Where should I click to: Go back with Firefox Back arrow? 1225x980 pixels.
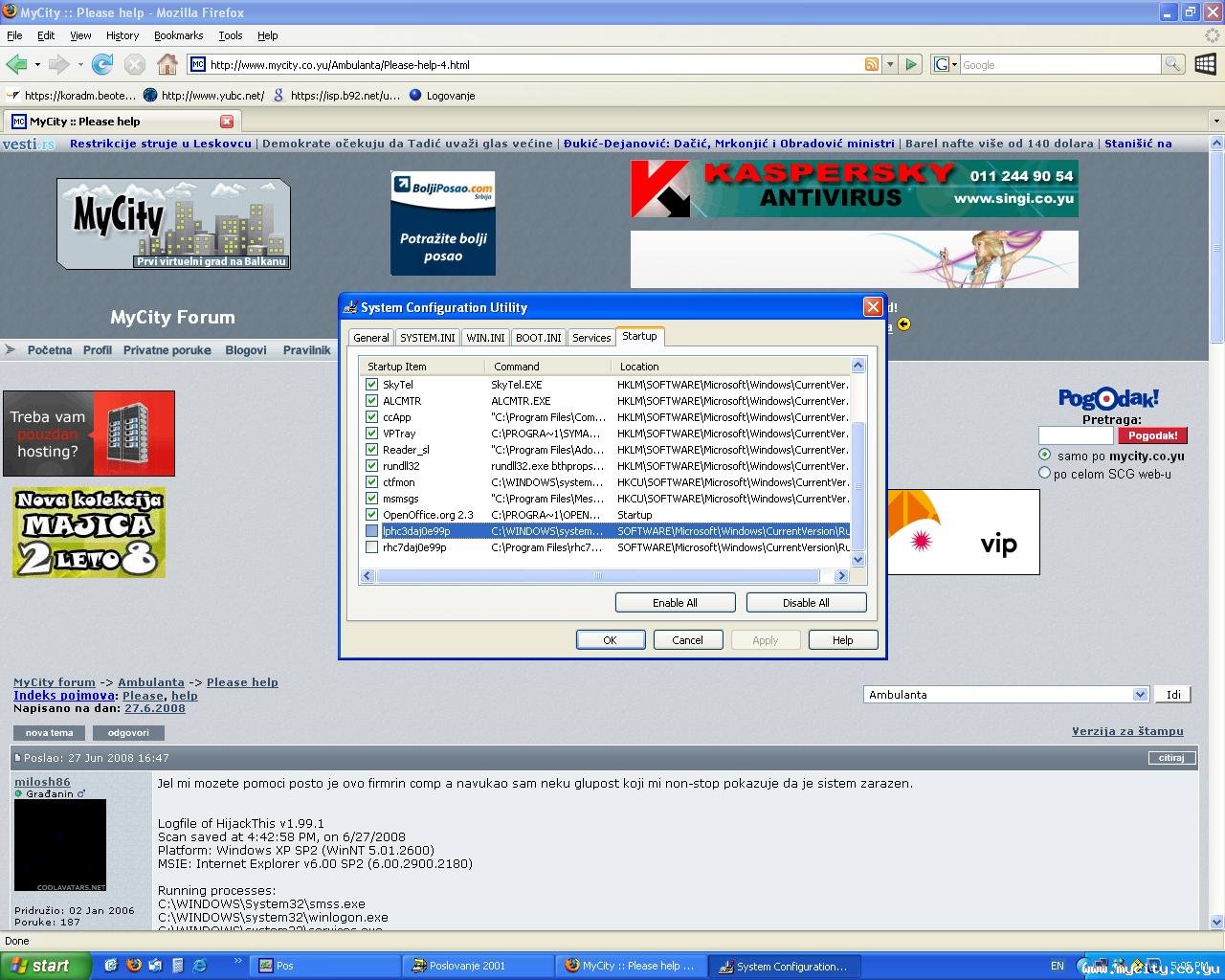pos(16,64)
